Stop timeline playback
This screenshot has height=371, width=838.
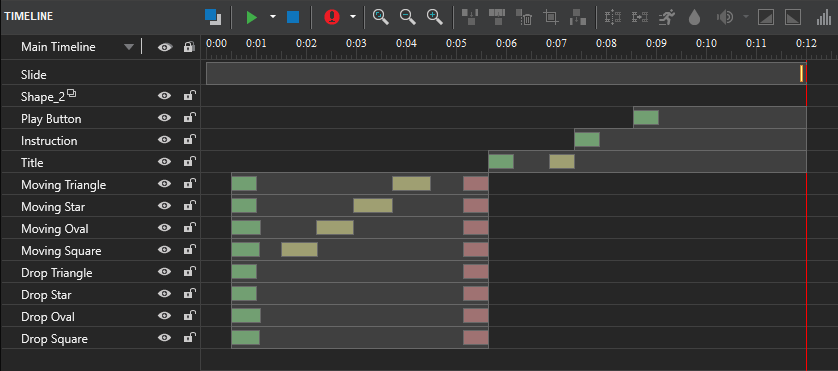coord(293,17)
